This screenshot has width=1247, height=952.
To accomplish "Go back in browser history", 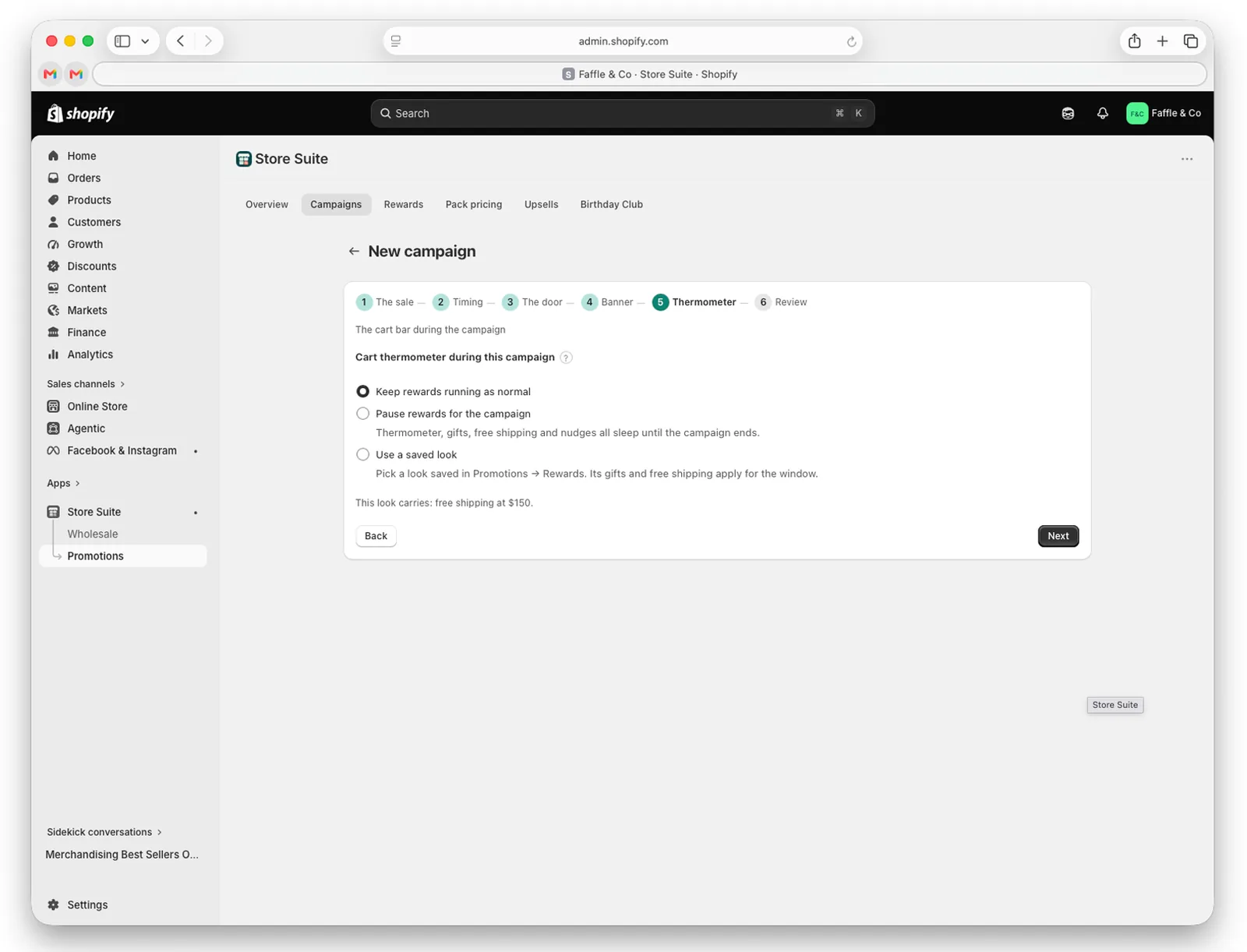I will pyautogui.click(x=181, y=41).
